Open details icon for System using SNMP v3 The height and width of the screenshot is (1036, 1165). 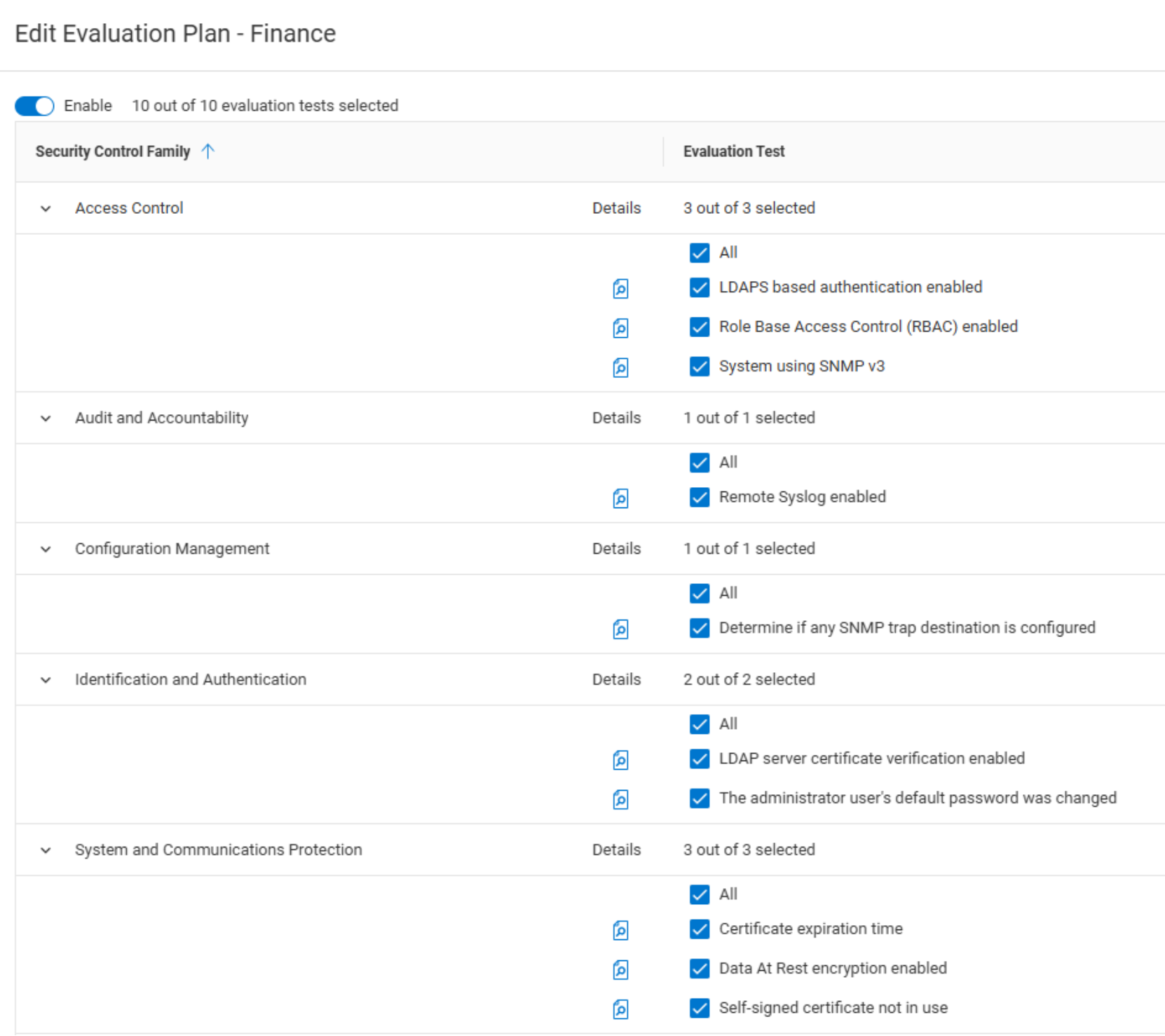pyautogui.click(x=620, y=367)
